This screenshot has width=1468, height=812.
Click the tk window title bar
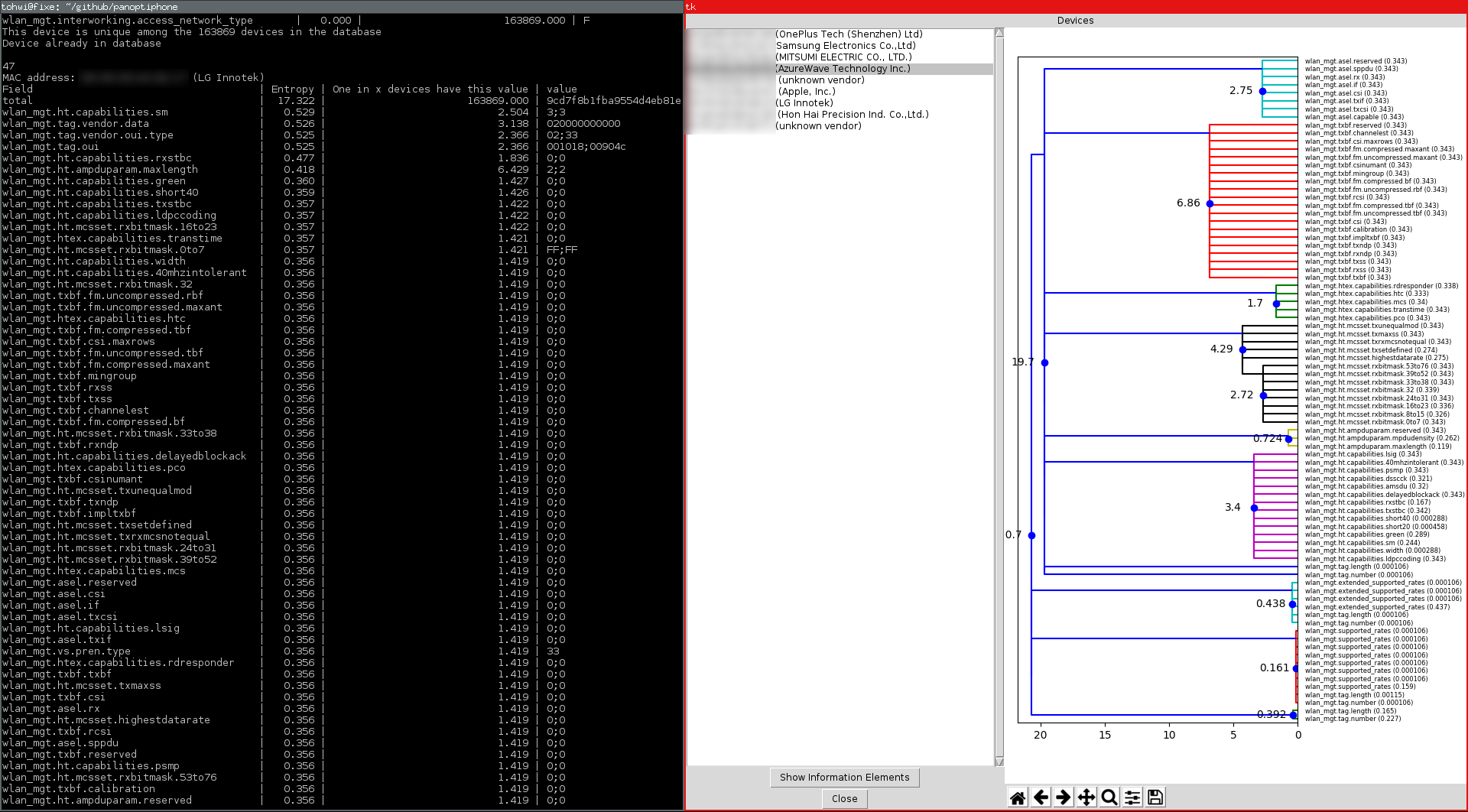pyautogui.click(x=1077, y=7)
